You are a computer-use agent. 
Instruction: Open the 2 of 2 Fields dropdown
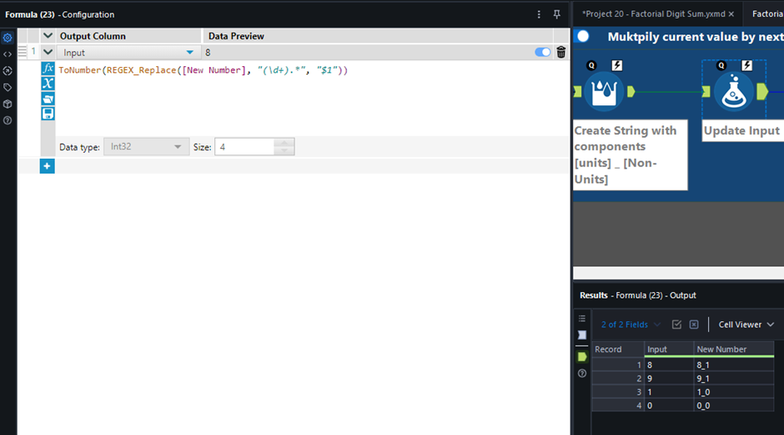pyautogui.click(x=630, y=324)
